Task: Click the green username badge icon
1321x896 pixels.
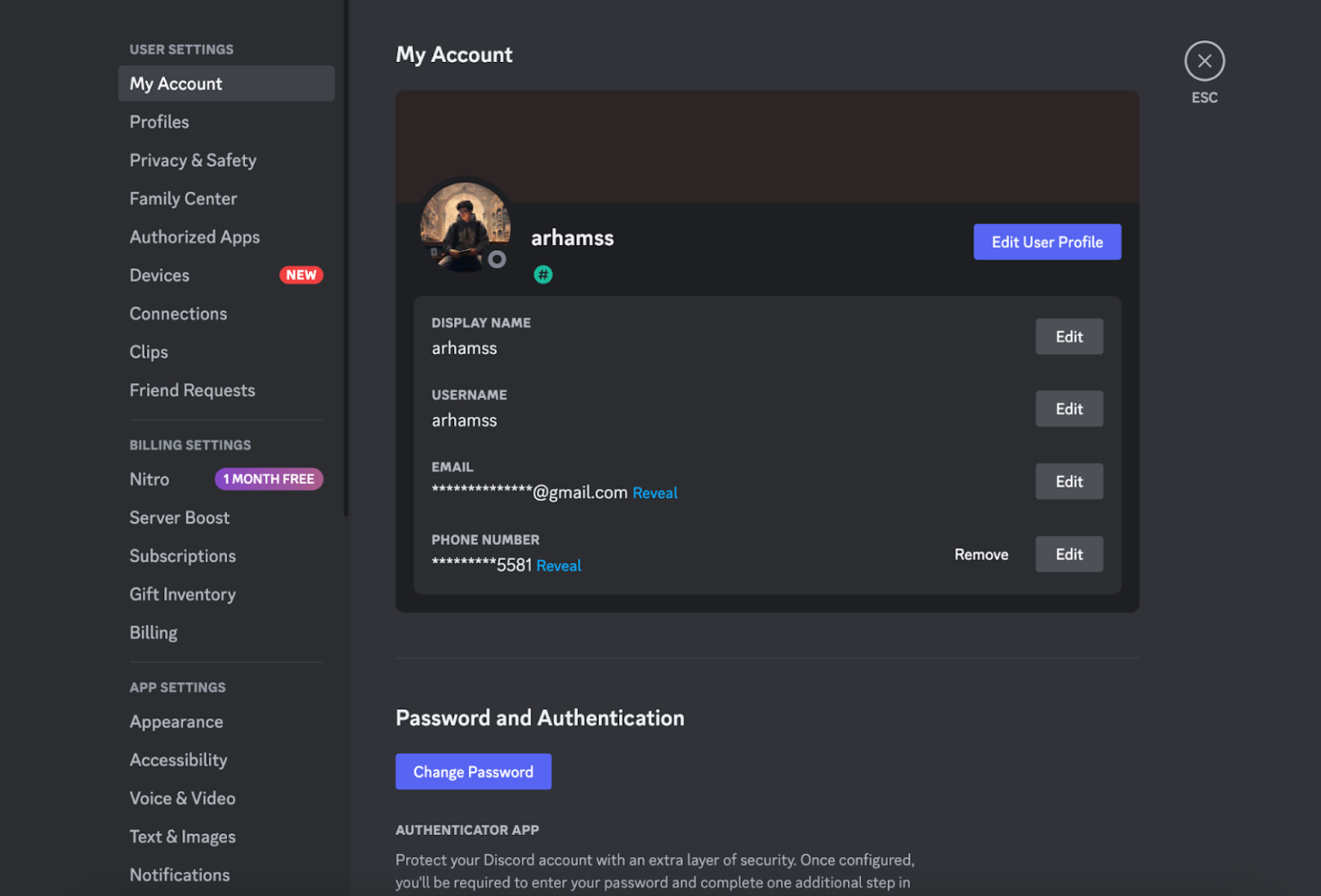Action: (543, 274)
